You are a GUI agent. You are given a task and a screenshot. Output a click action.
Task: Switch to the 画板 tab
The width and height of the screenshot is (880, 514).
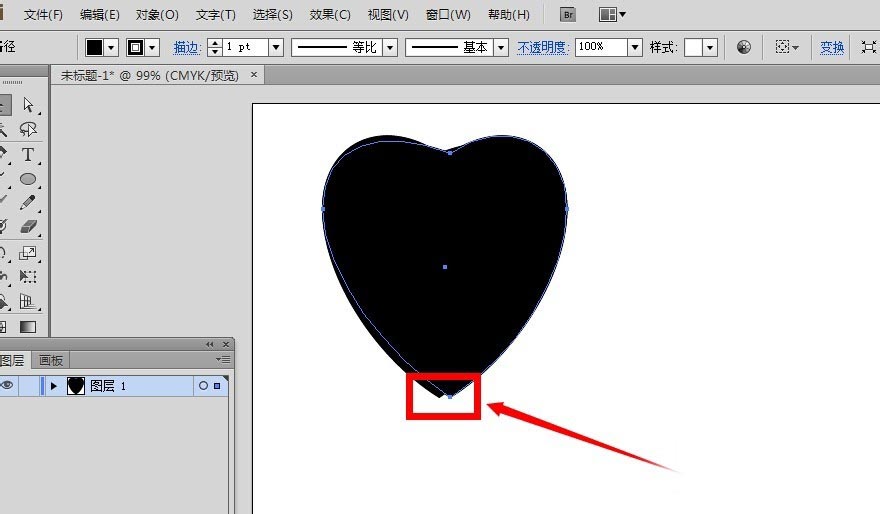[x=51, y=360]
